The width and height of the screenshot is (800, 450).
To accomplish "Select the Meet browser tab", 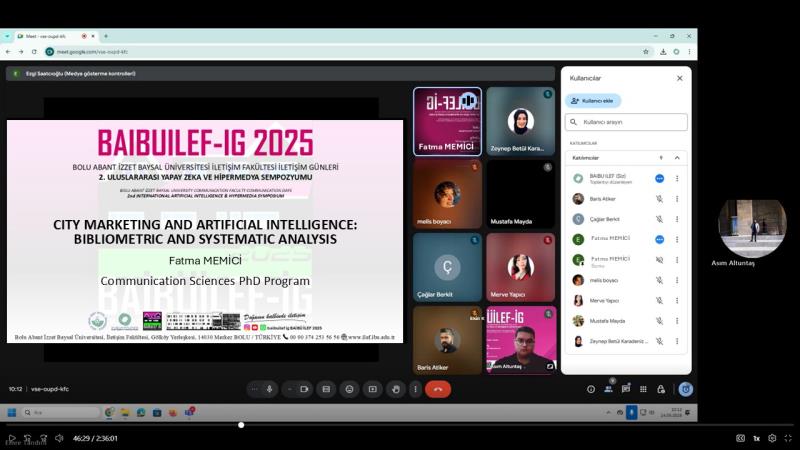I will tap(56, 36).
